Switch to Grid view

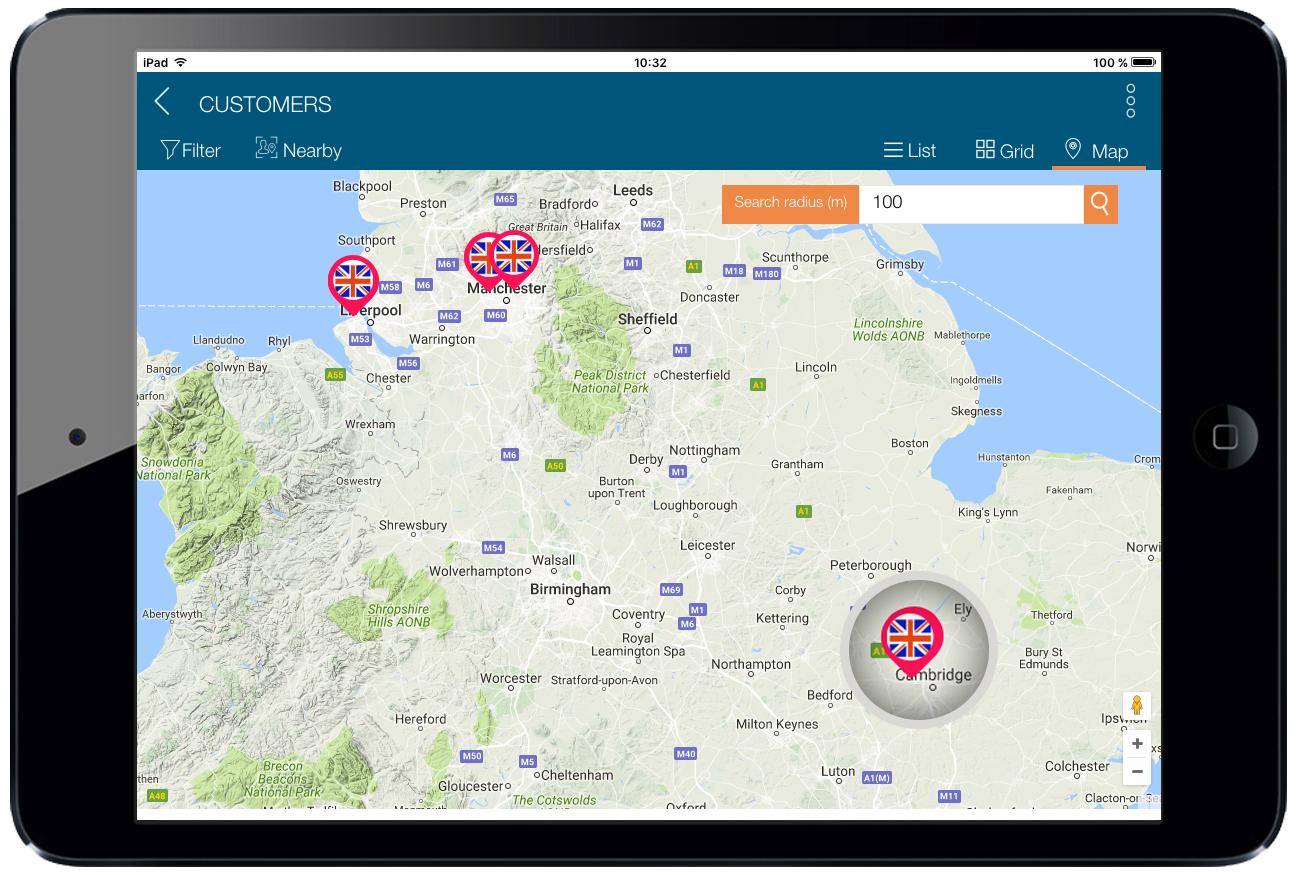1005,150
